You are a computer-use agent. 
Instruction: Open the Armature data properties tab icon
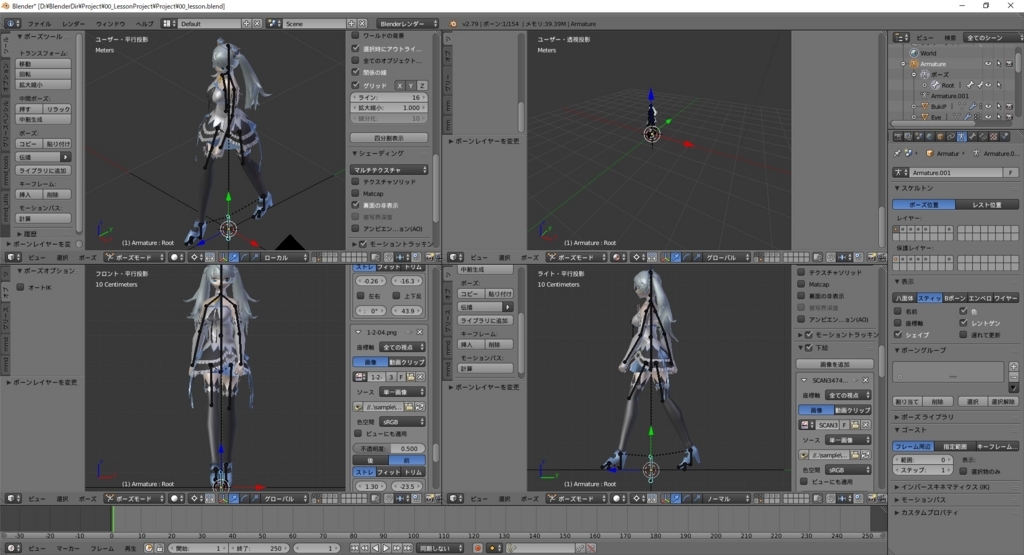961,136
